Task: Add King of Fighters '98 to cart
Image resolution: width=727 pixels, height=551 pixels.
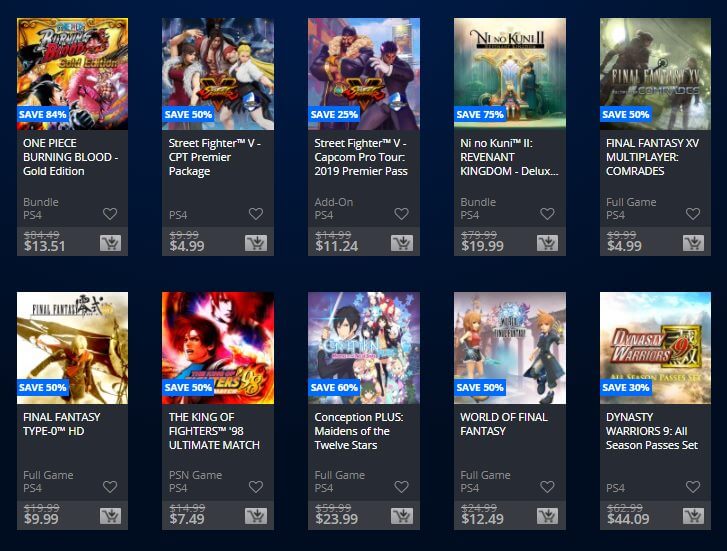Action: [256, 516]
